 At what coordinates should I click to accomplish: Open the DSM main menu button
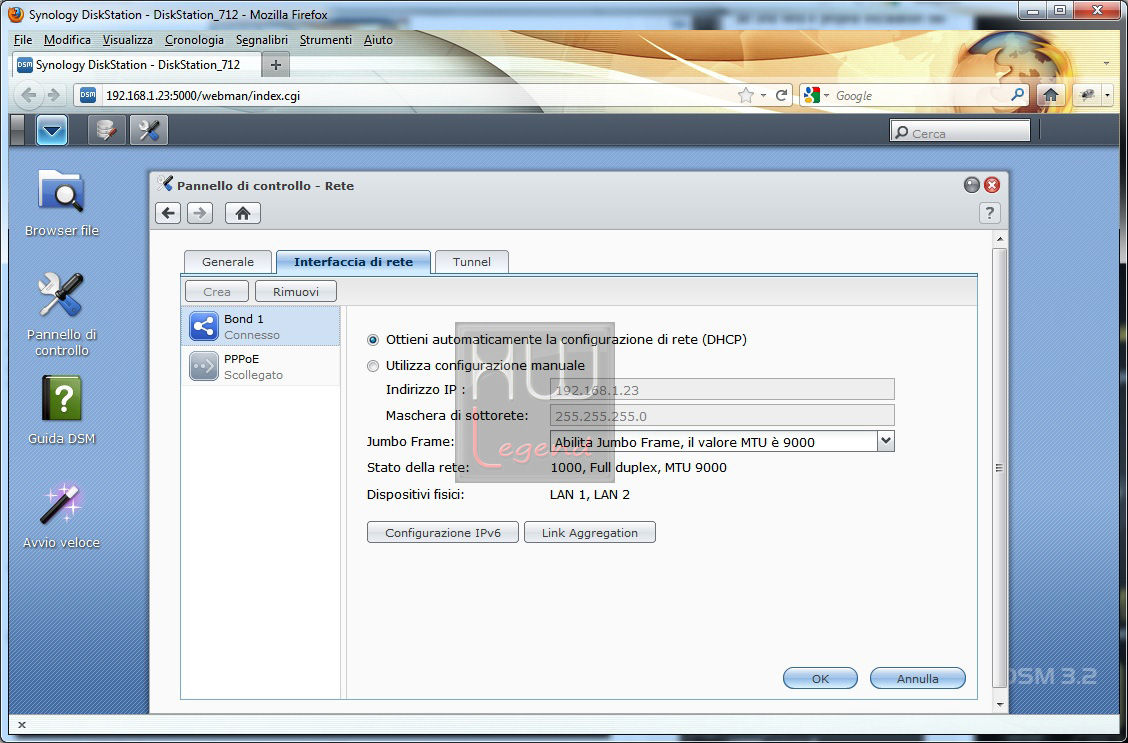point(52,130)
